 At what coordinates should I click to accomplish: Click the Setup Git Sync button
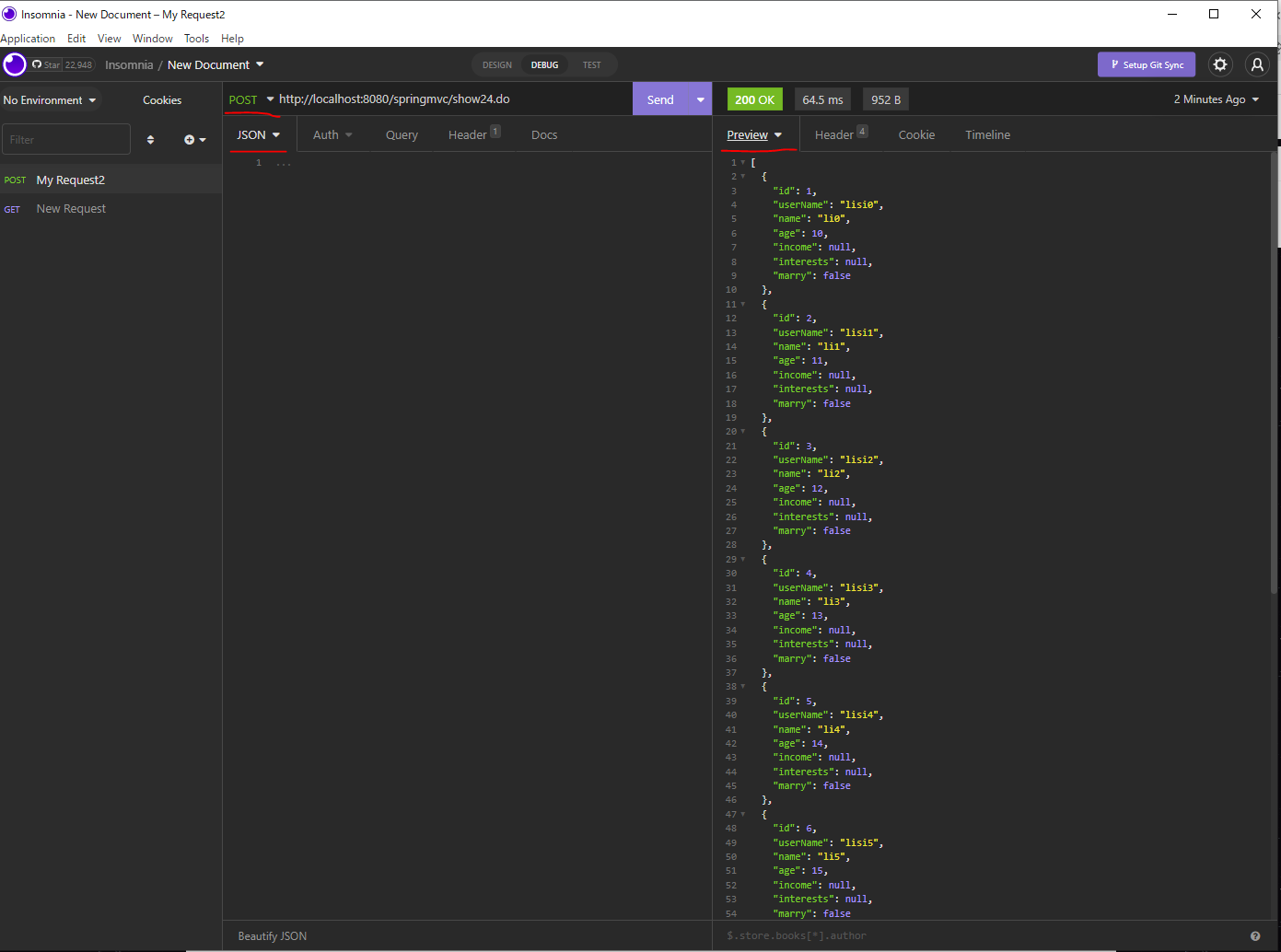pyautogui.click(x=1147, y=64)
